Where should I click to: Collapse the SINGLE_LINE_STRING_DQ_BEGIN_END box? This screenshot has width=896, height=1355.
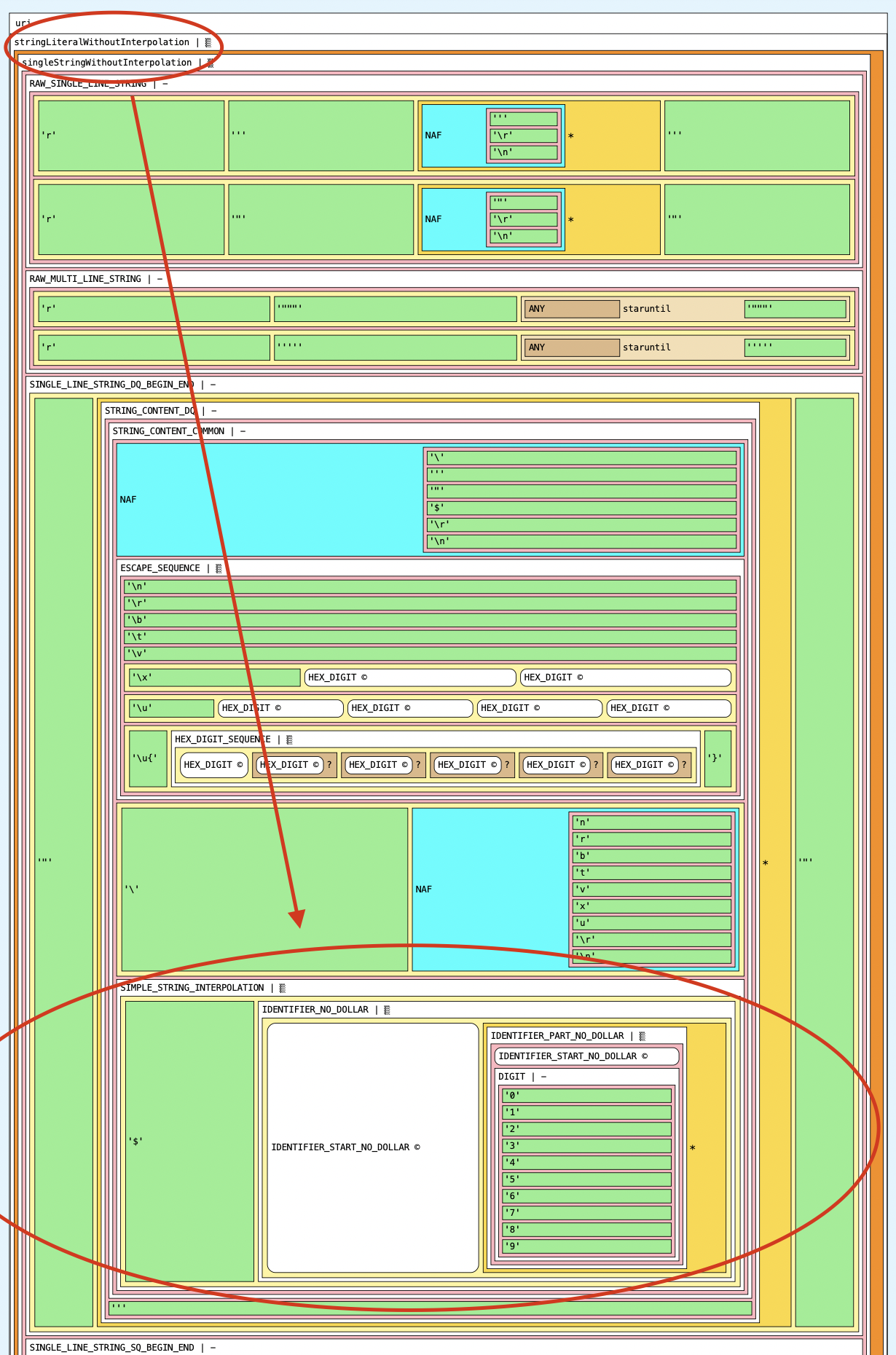213,385
